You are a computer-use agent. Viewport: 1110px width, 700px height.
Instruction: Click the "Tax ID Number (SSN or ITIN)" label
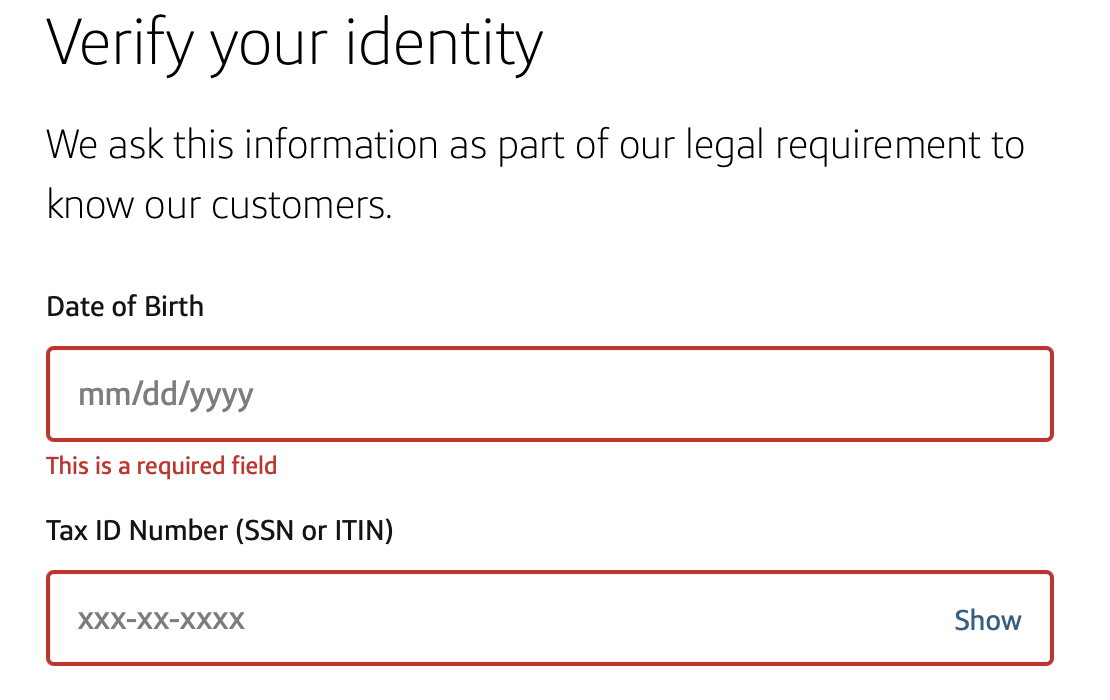[x=220, y=531]
